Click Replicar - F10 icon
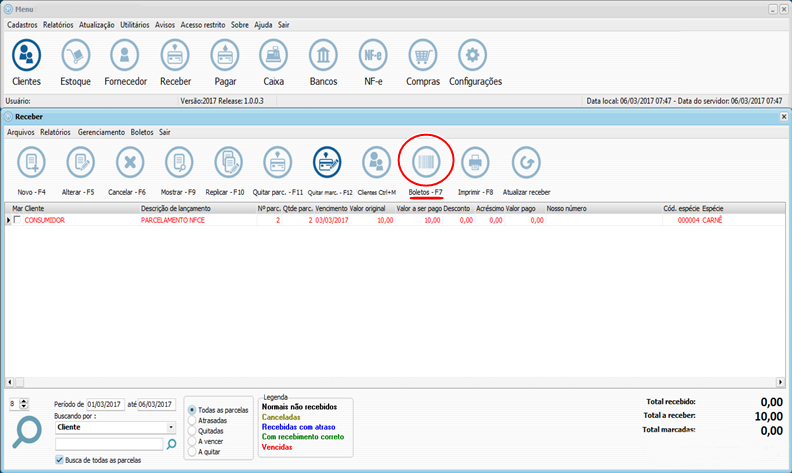 228,162
